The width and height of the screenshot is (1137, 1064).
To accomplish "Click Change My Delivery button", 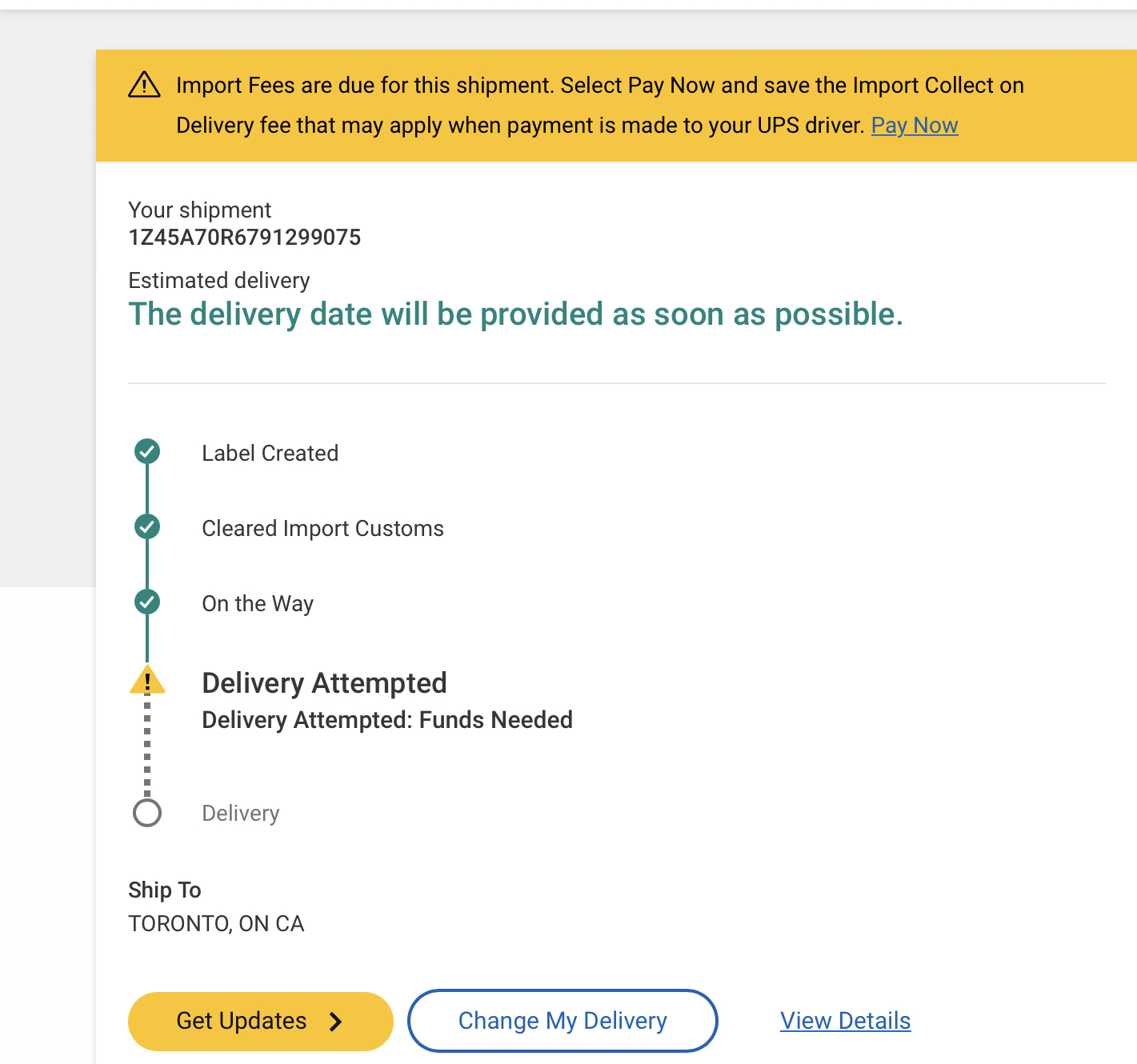I will (562, 1021).
